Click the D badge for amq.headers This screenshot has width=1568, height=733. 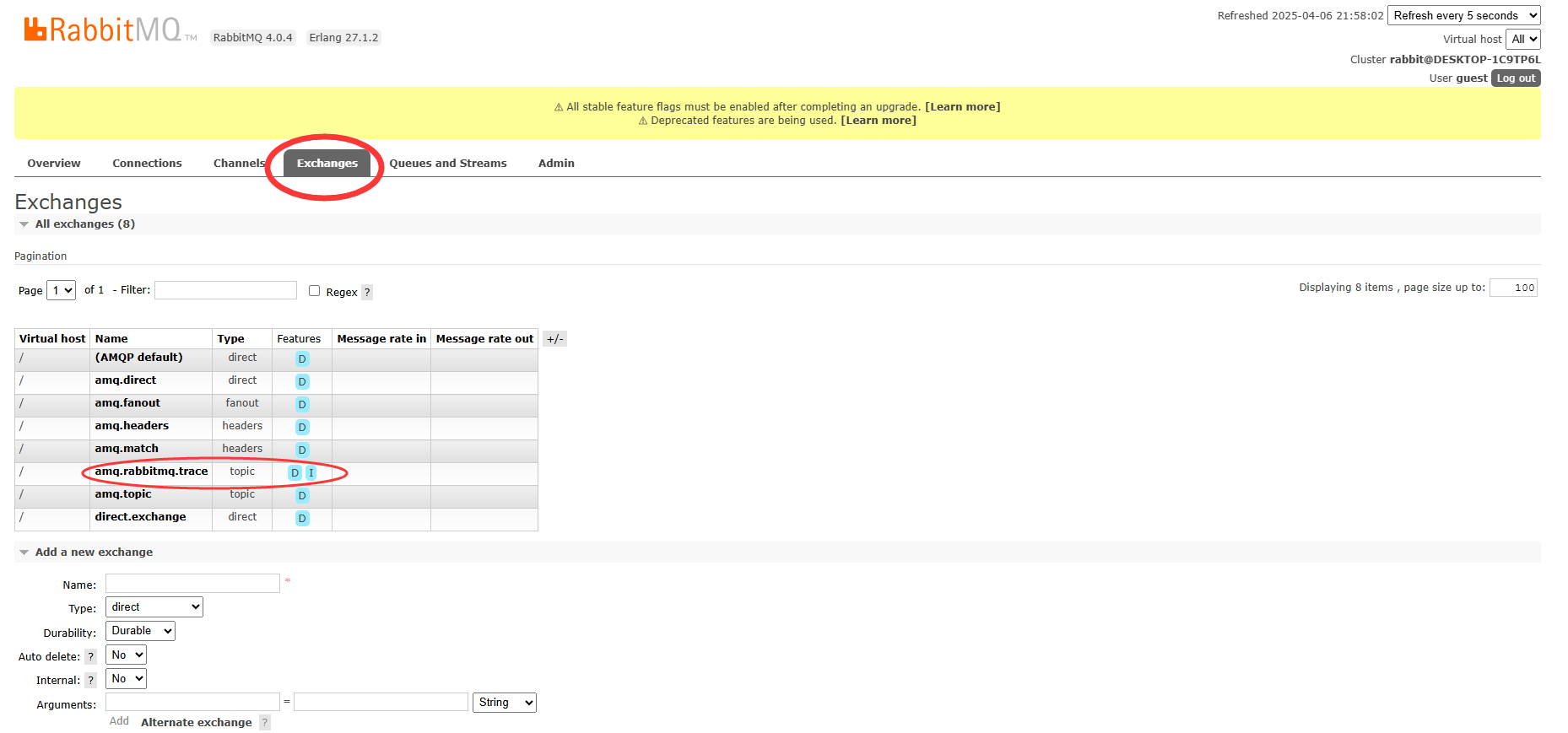(x=302, y=427)
